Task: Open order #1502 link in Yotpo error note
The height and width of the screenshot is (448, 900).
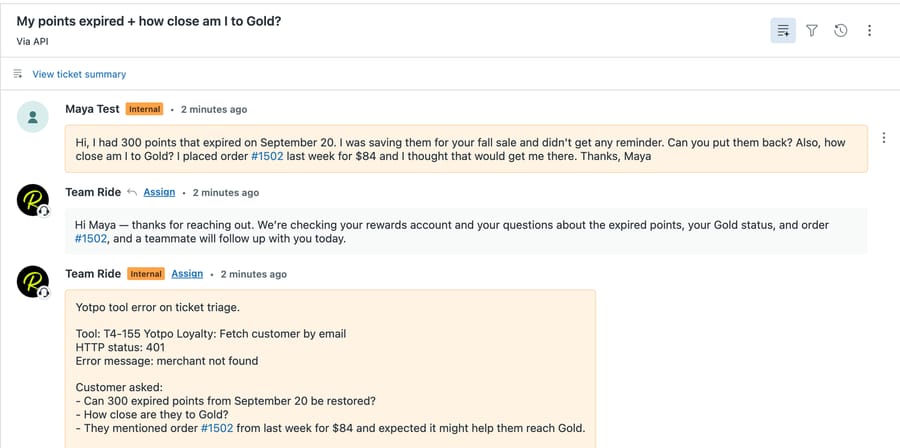Action: tap(217, 428)
